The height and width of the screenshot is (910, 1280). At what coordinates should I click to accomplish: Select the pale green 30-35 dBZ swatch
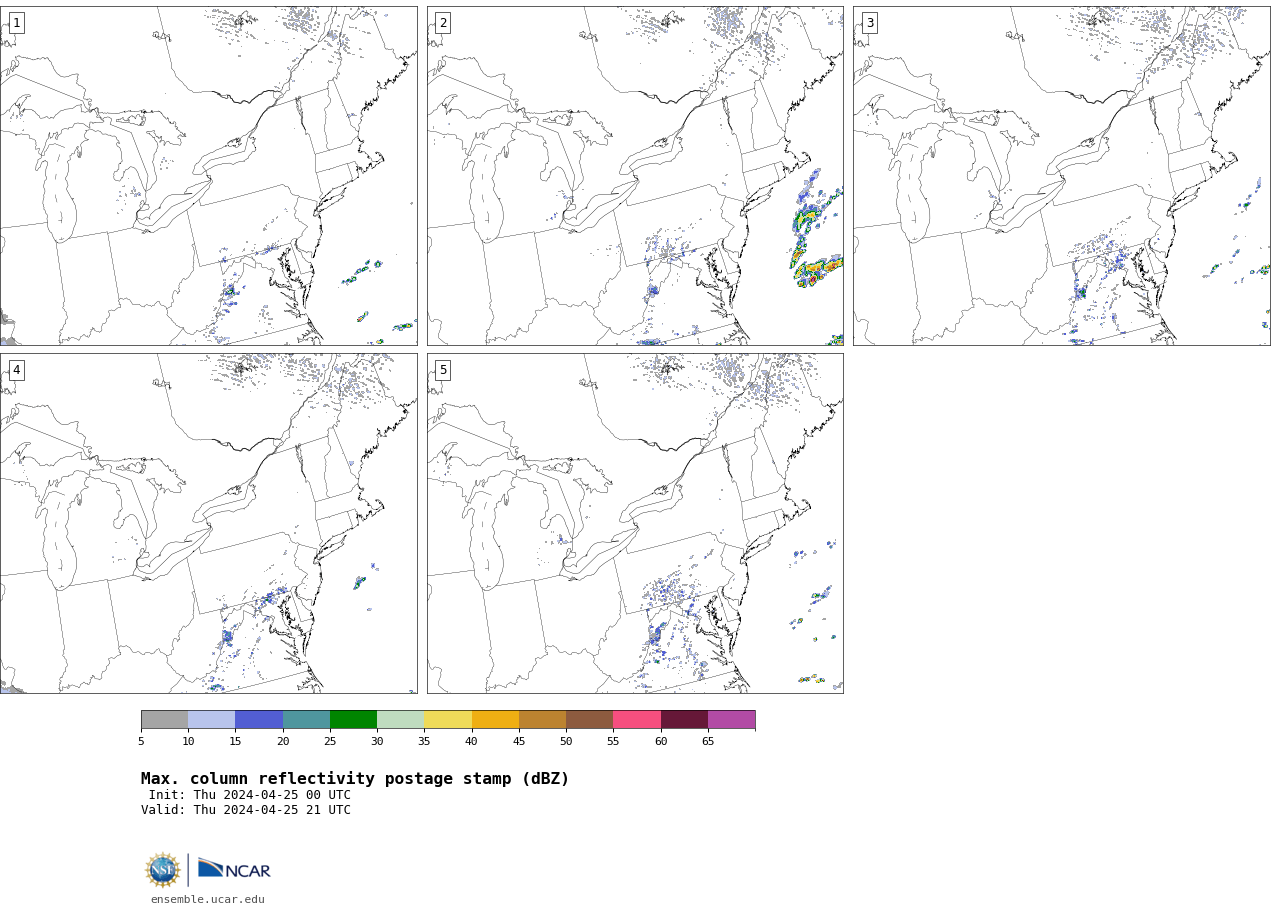click(401, 720)
